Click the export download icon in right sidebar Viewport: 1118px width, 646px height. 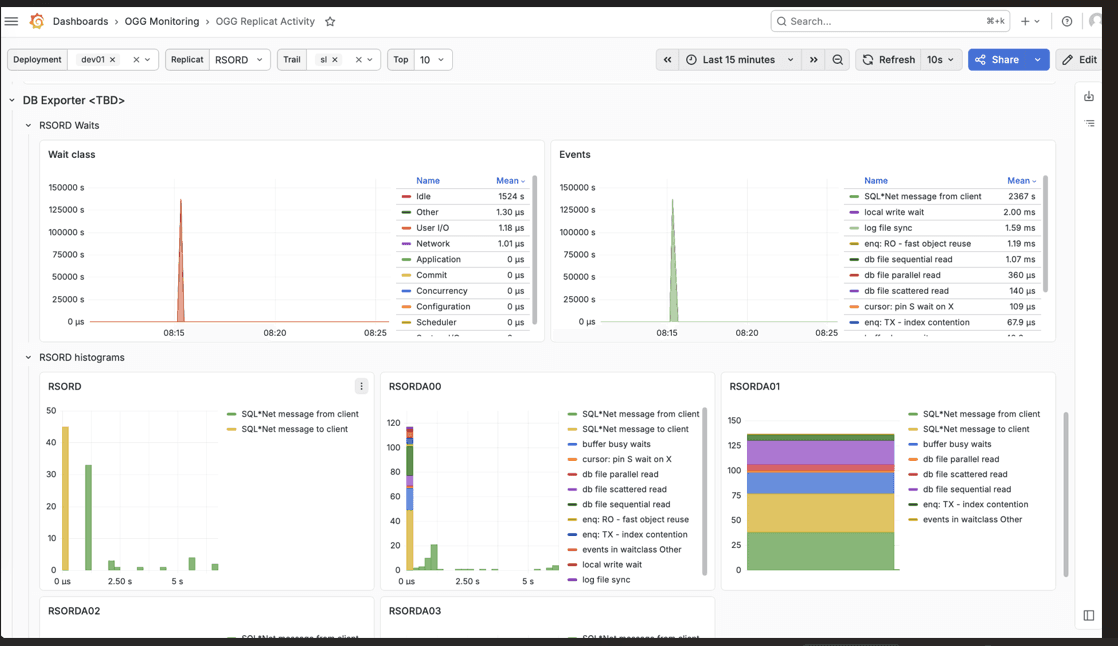point(1089,96)
